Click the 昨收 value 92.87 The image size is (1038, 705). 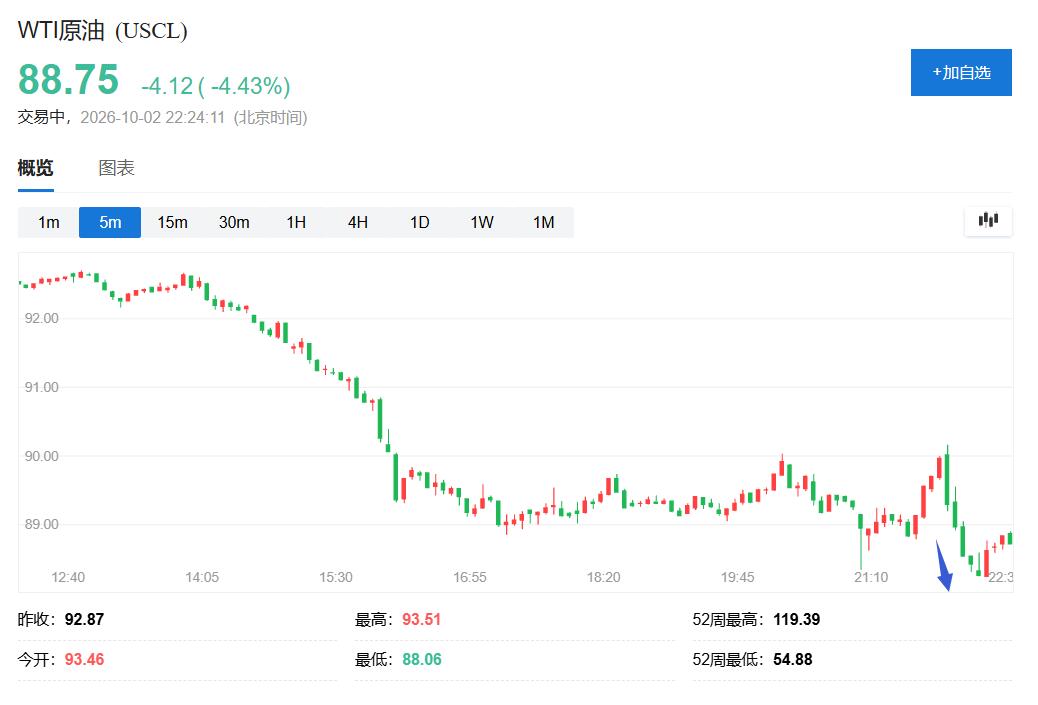coord(84,620)
